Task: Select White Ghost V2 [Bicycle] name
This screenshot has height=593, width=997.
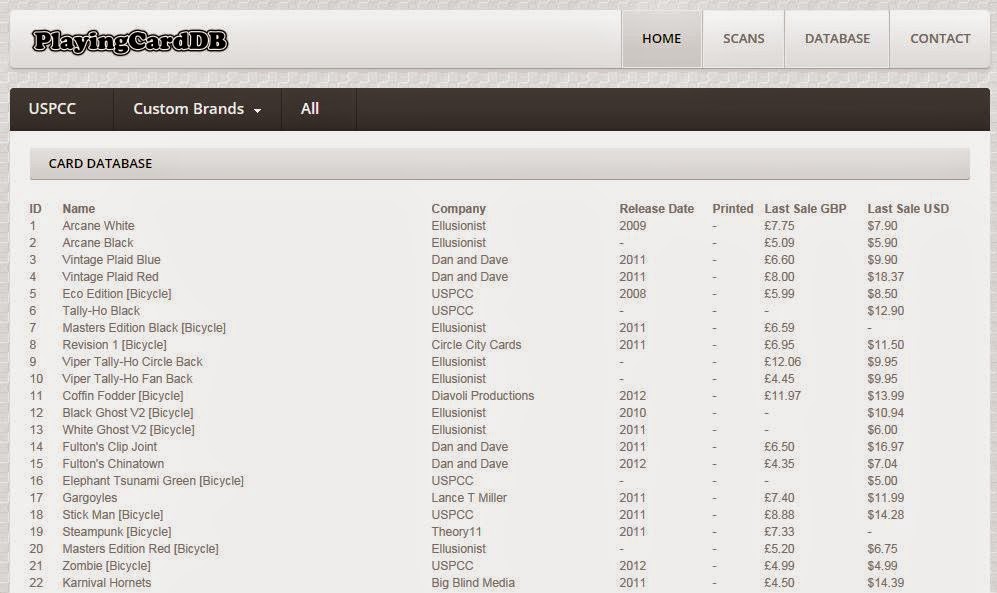Action: click(x=128, y=430)
